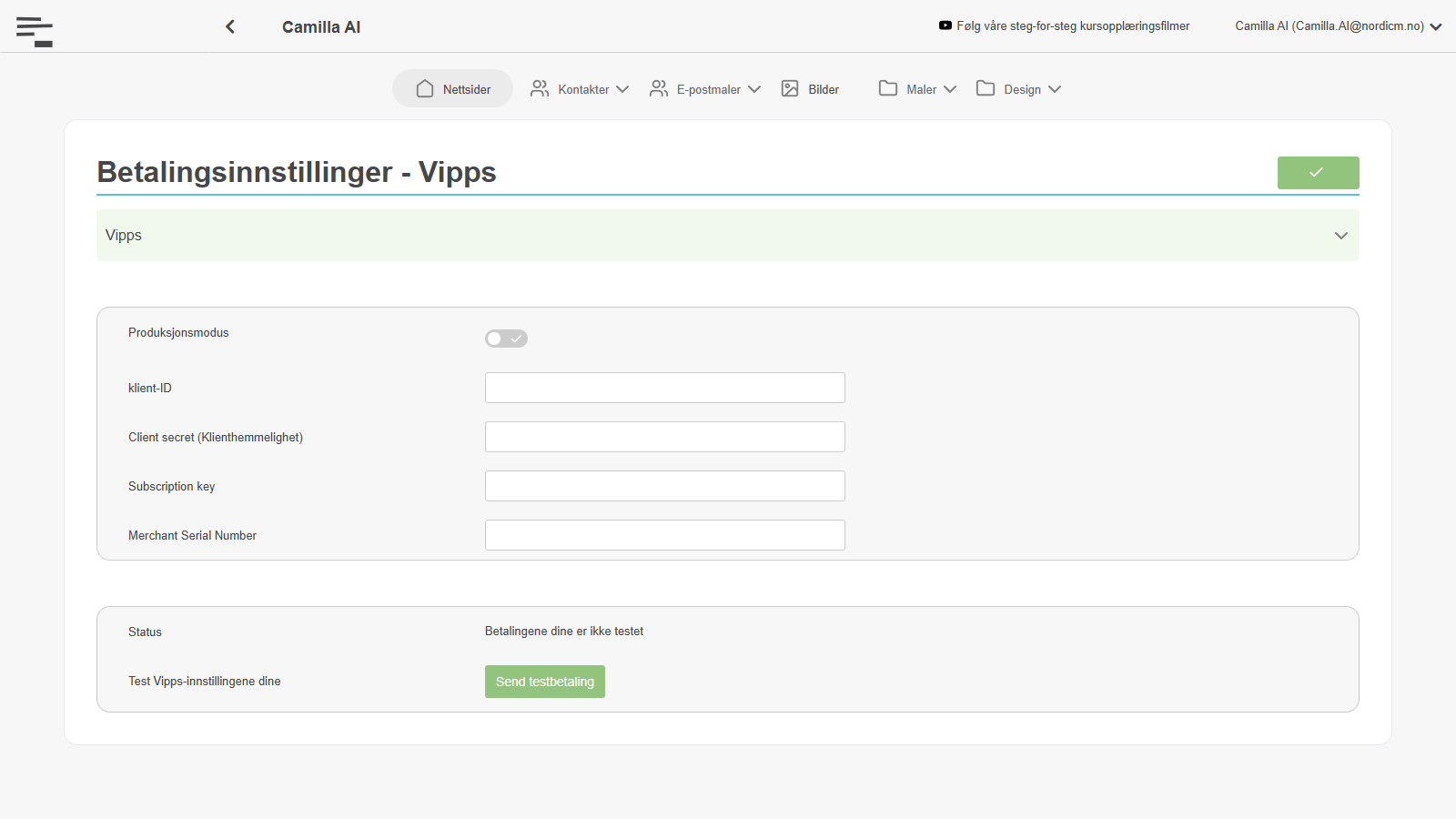Screen dimensions: 1456x819
Task: Go back with the left arrow icon
Action: point(230,26)
